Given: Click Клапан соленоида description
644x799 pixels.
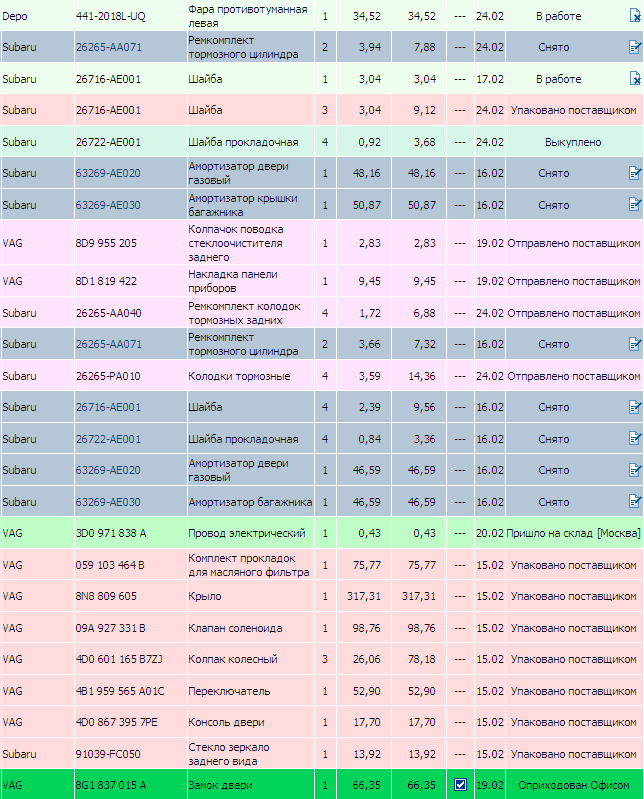Looking at the screenshot, I should 235,628.
